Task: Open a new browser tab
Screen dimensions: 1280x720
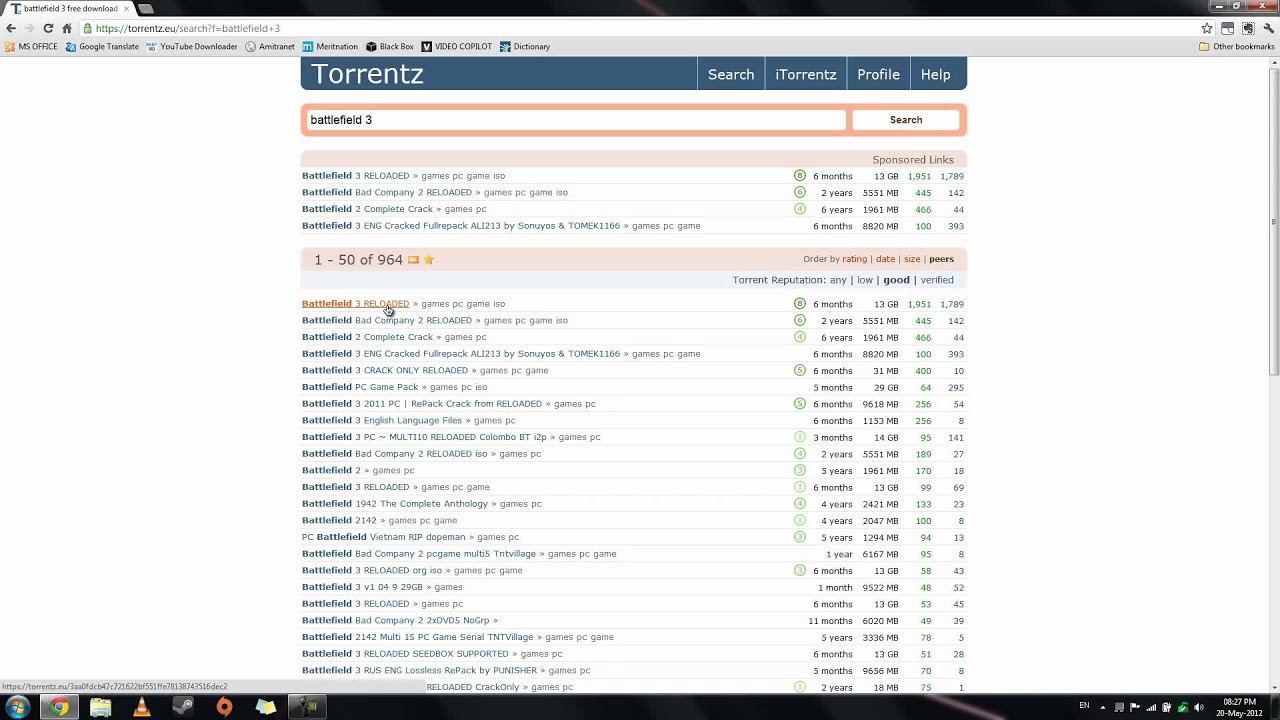Action: coord(146,9)
